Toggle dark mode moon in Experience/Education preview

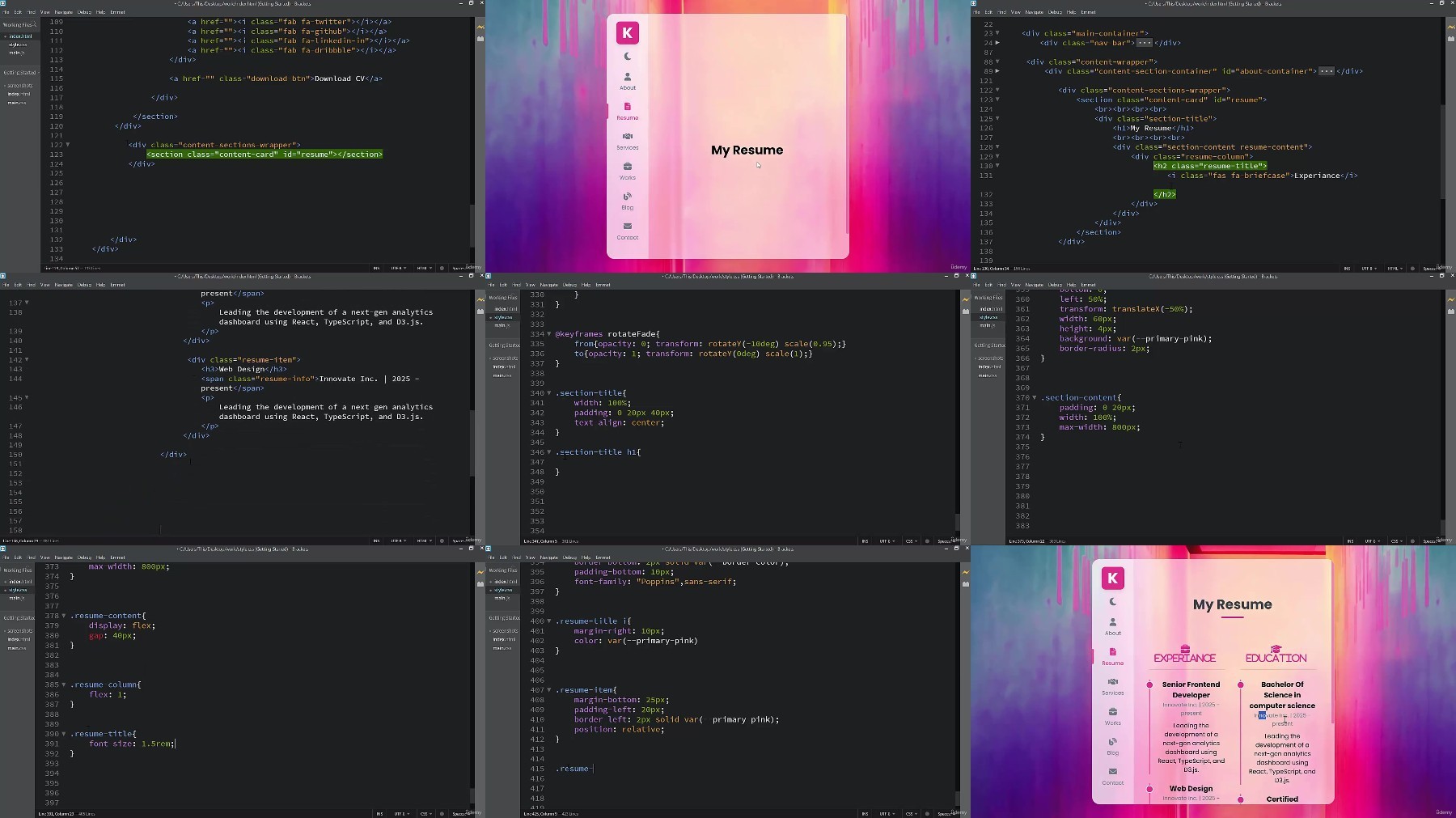click(x=1113, y=602)
